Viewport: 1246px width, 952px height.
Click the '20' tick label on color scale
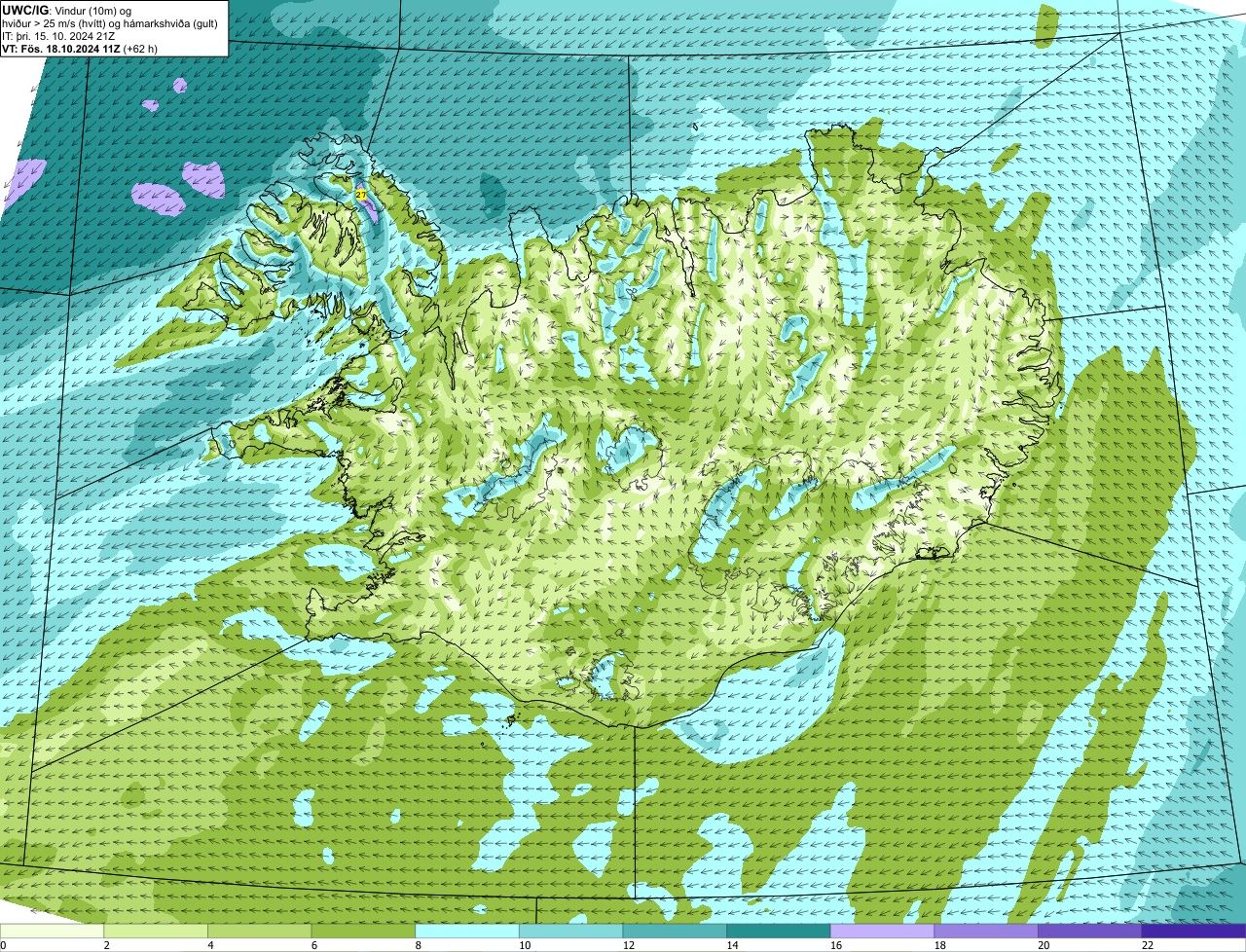(x=1044, y=945)
